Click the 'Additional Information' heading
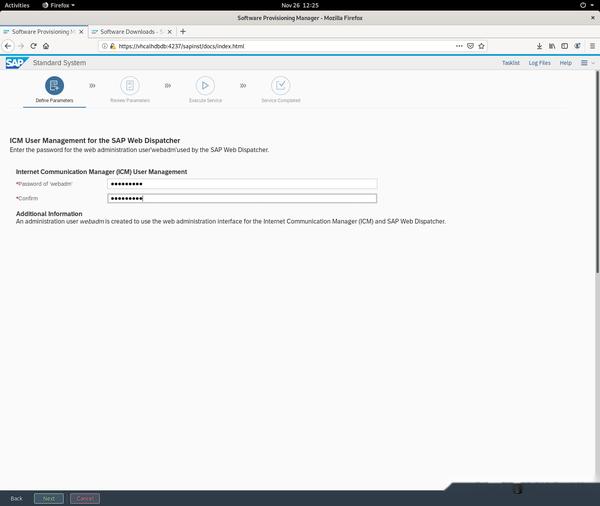 click(x=49, y=214)
